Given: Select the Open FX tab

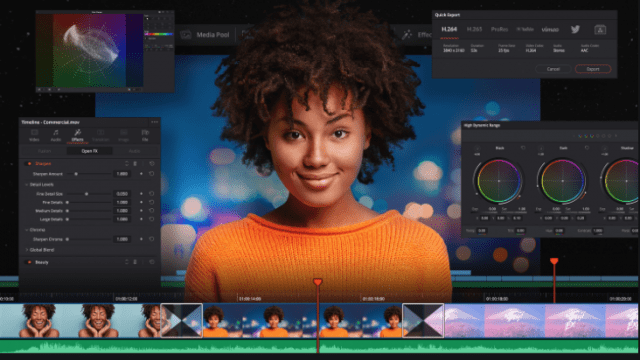Looking at the screenshot, I should coord(89,151).
